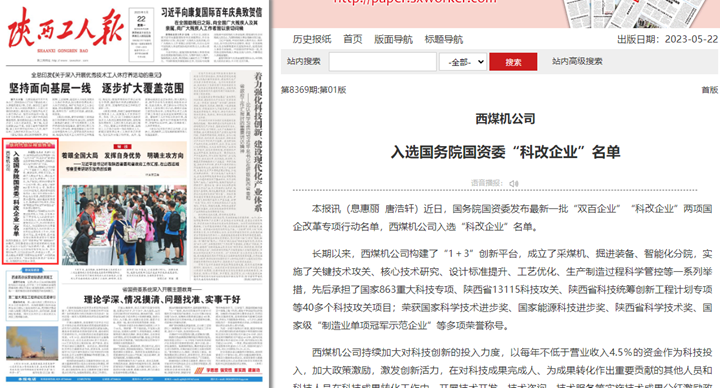Select the red-highlighted 西煤机公司 article on page
The image size is (720, 388).
pyautogui.click(x=30, y=202)
